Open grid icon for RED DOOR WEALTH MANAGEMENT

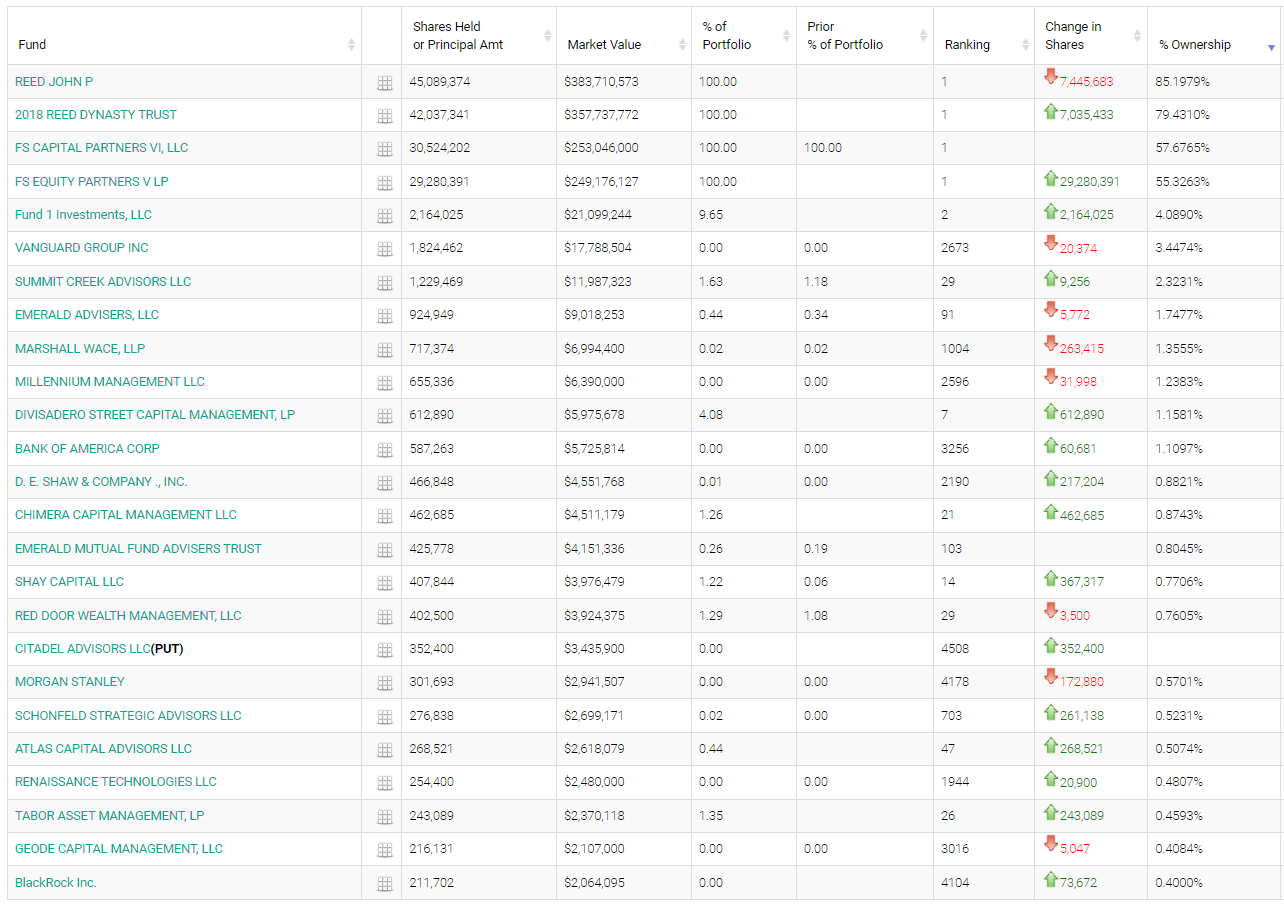(x=385, y=618)
